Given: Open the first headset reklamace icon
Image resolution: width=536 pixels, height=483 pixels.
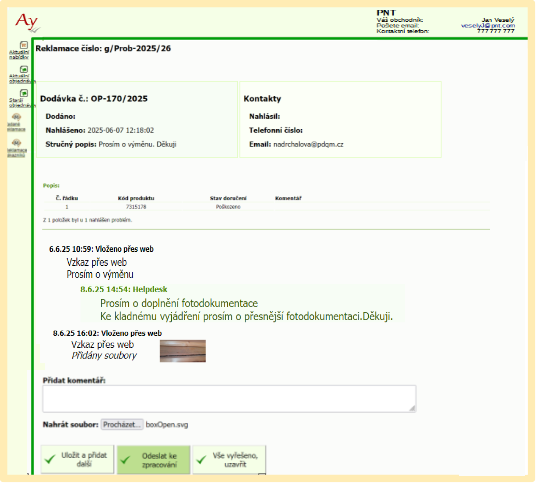Looking at the screenshot, I should pyautogui.click(x=16, y=117).
